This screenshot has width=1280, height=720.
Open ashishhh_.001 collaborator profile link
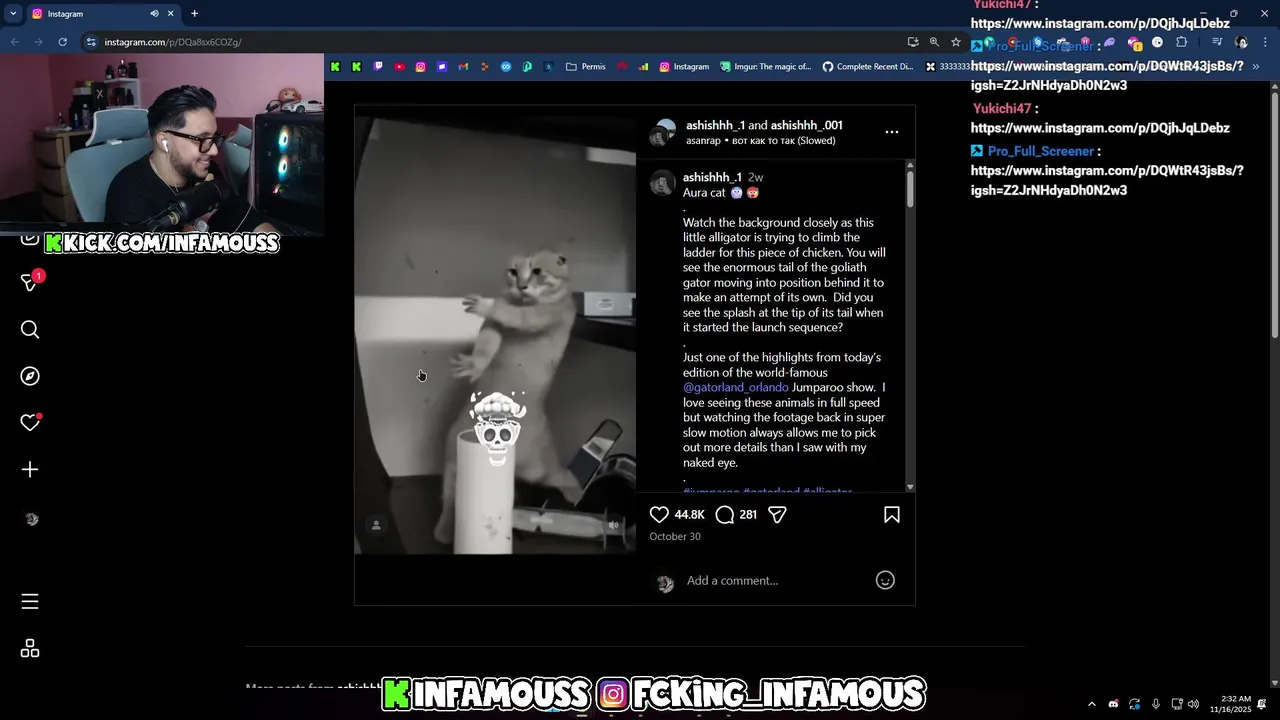tap(806, 125)
